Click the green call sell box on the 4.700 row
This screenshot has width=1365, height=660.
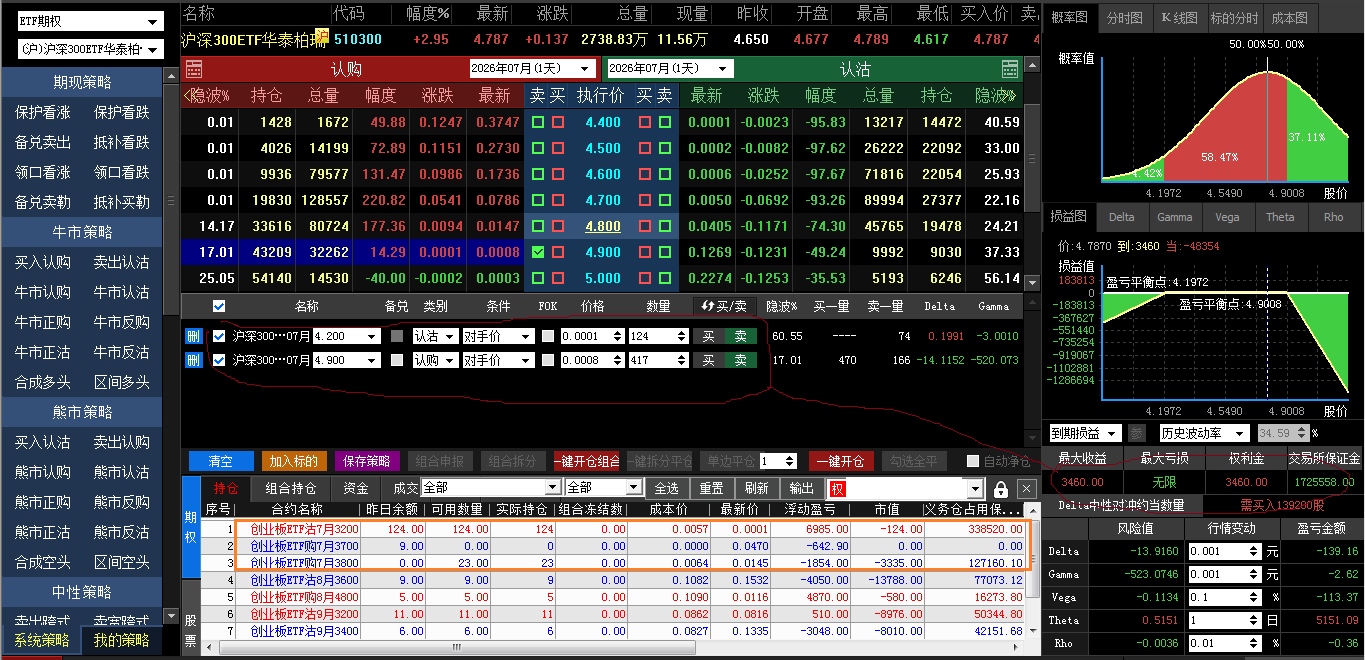[x=538, y=200]
